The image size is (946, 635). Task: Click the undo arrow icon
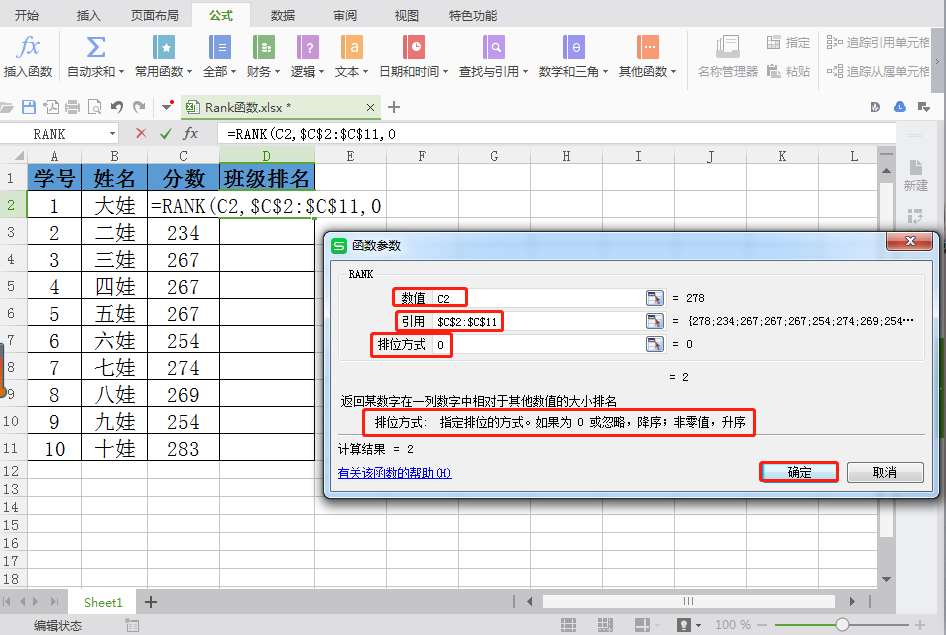tap(117, 107)
